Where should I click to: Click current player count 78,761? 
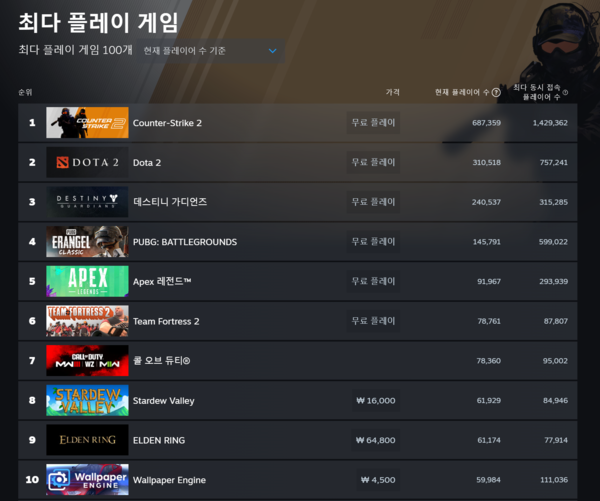click(489, 321)
